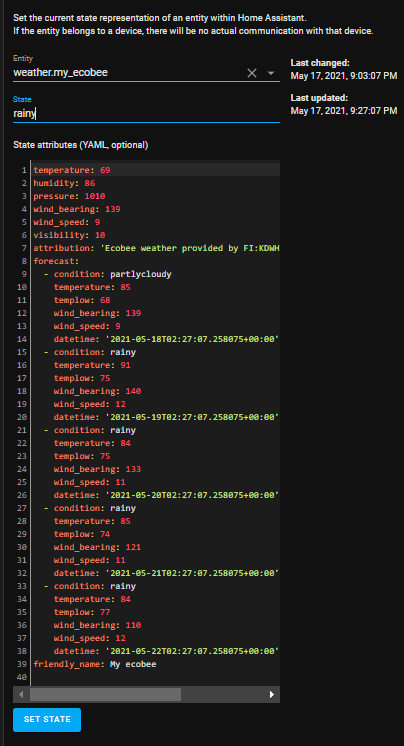This screenshot has height=746, width=404.
Task: Click the wind_bearing: 139 on line 4
Action: click(x=77, y=209)
